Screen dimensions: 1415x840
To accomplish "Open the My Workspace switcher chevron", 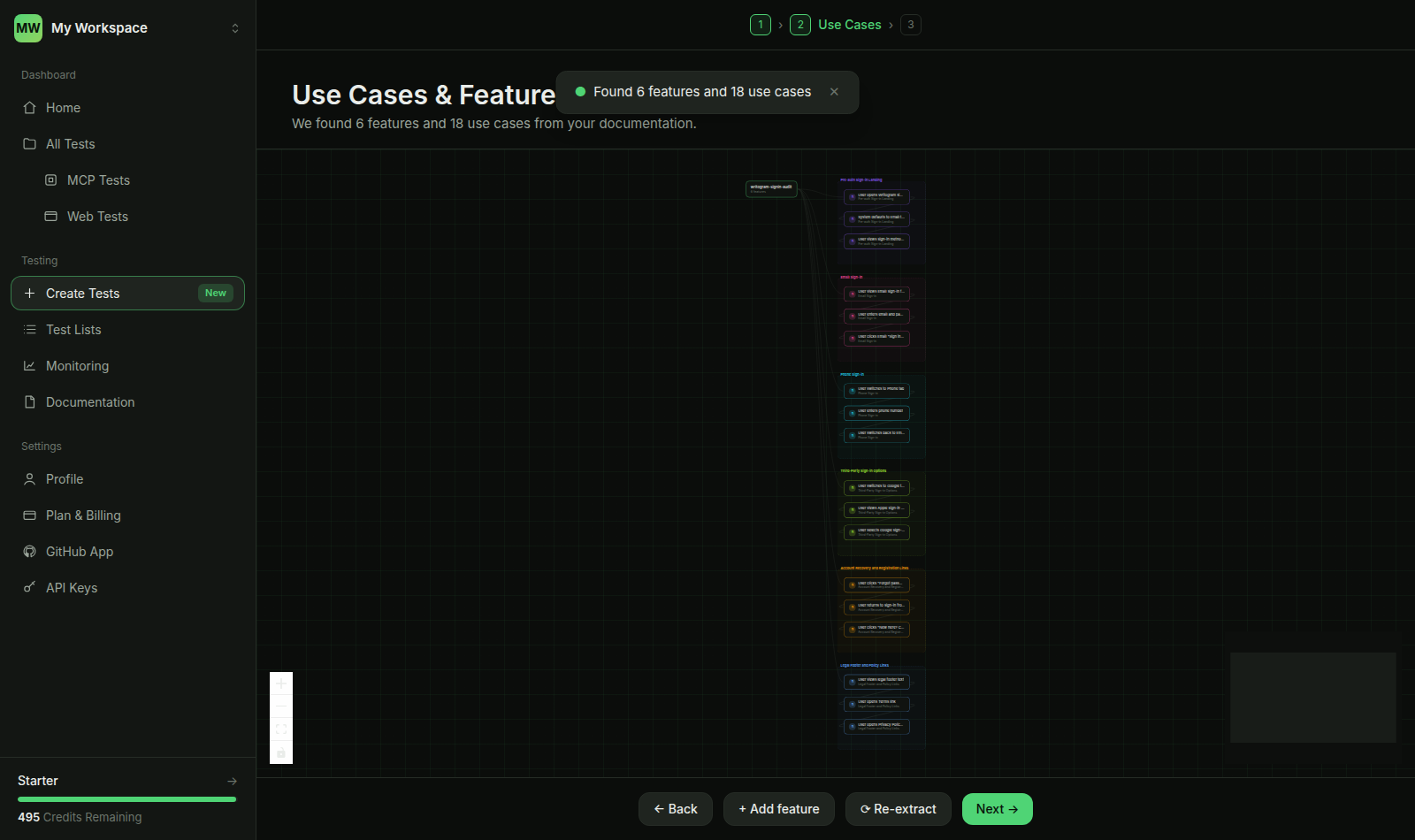I will point(235,28).
